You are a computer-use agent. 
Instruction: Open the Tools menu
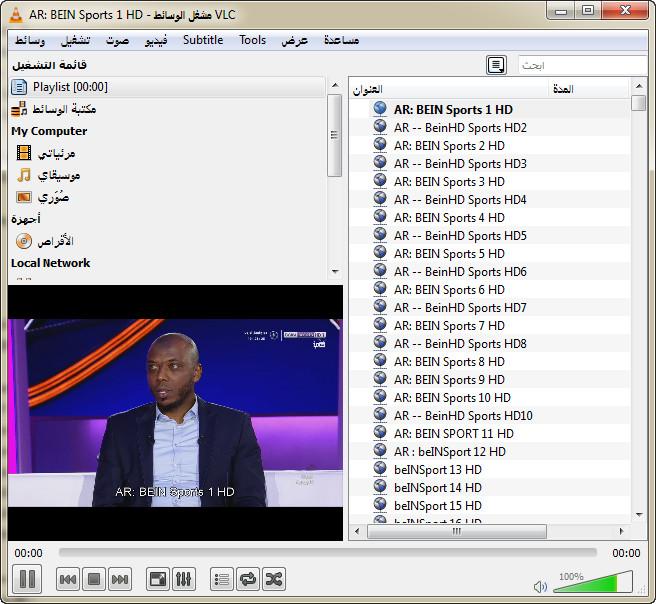252,40
